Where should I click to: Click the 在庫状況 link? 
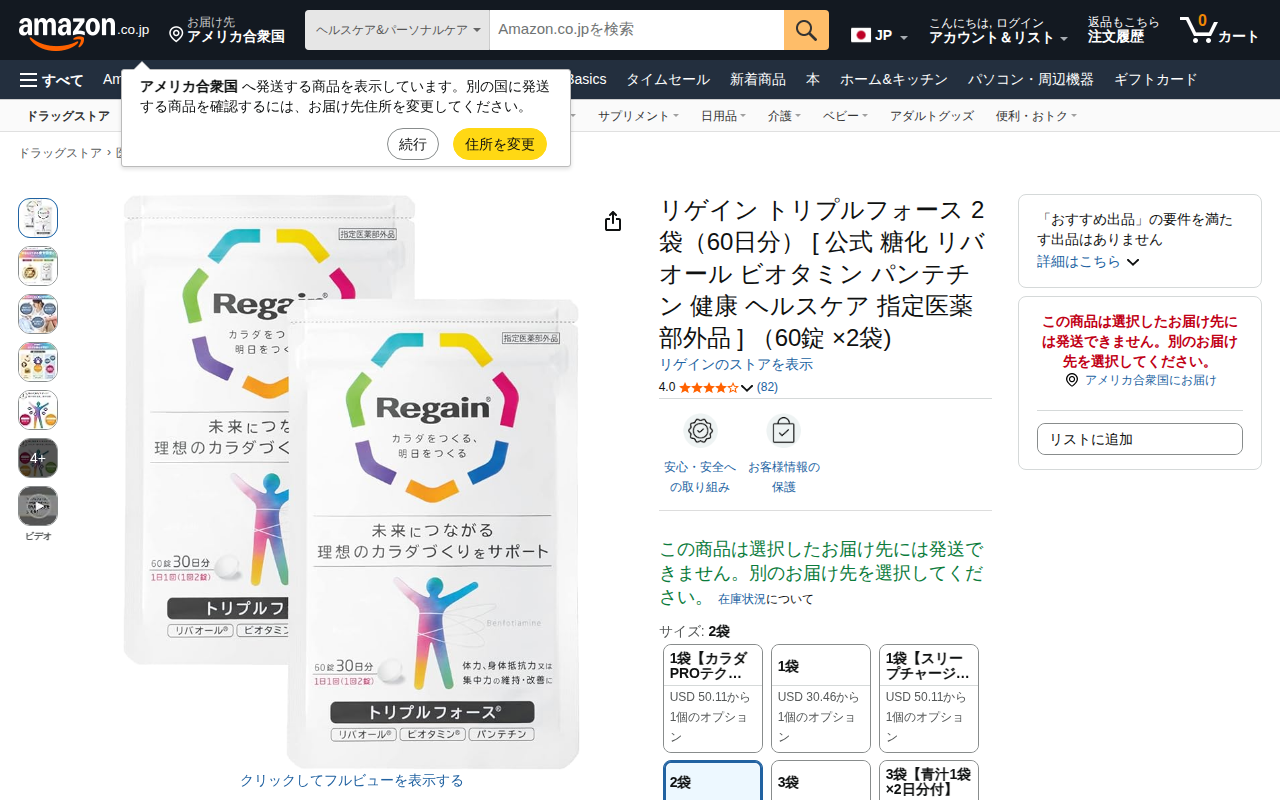742,599
